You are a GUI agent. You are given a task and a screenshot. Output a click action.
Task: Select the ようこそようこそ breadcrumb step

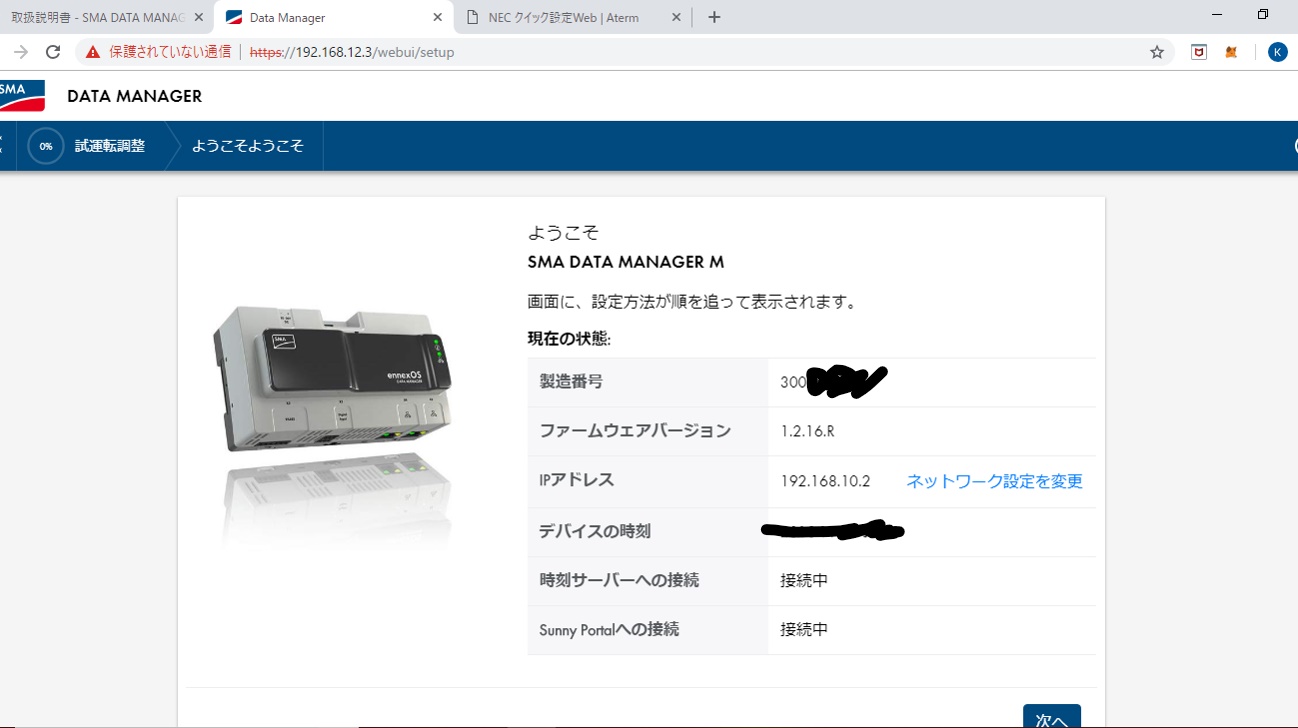point(248,146)
